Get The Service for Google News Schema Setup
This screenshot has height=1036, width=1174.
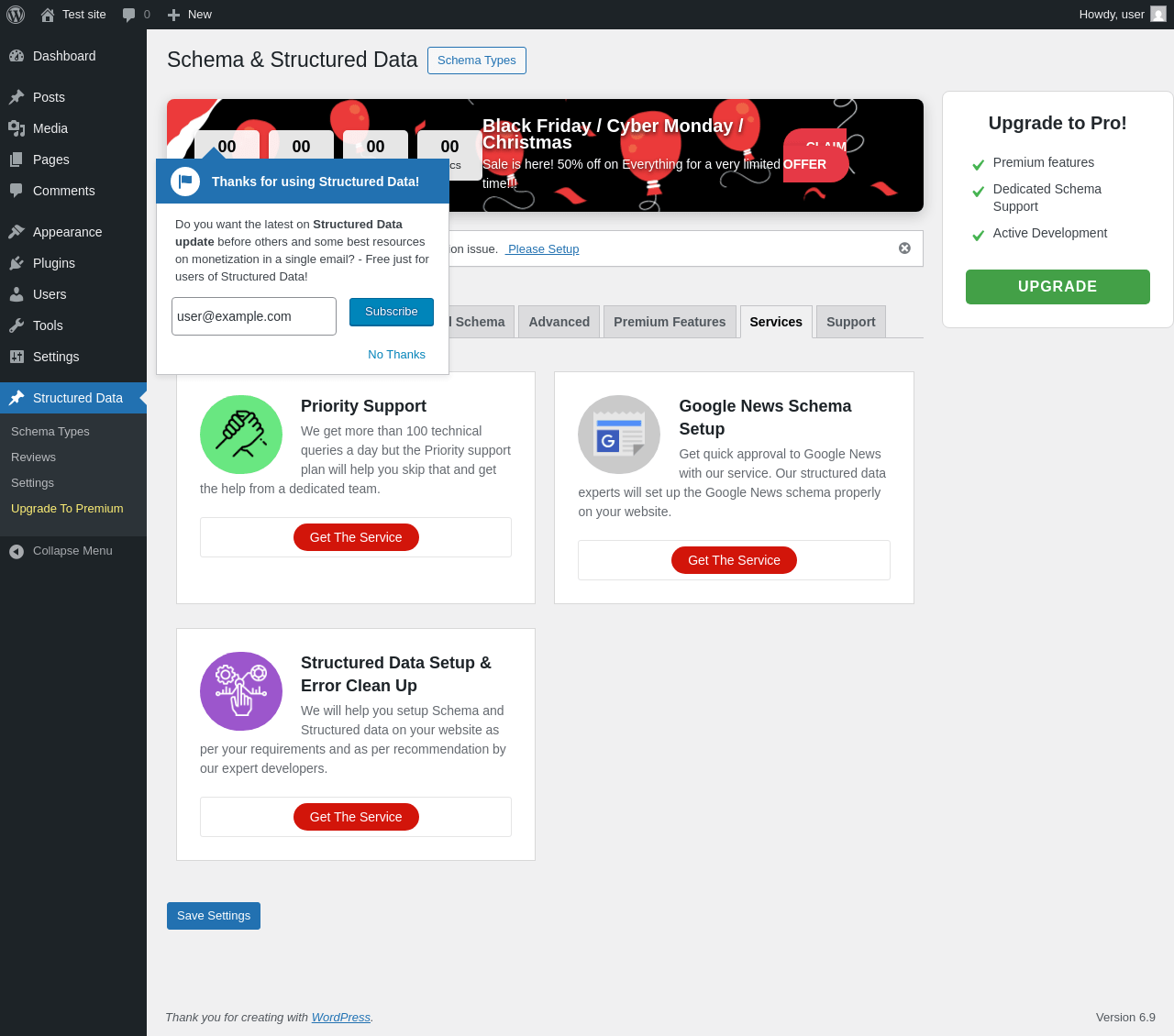(x=734, y=560)
